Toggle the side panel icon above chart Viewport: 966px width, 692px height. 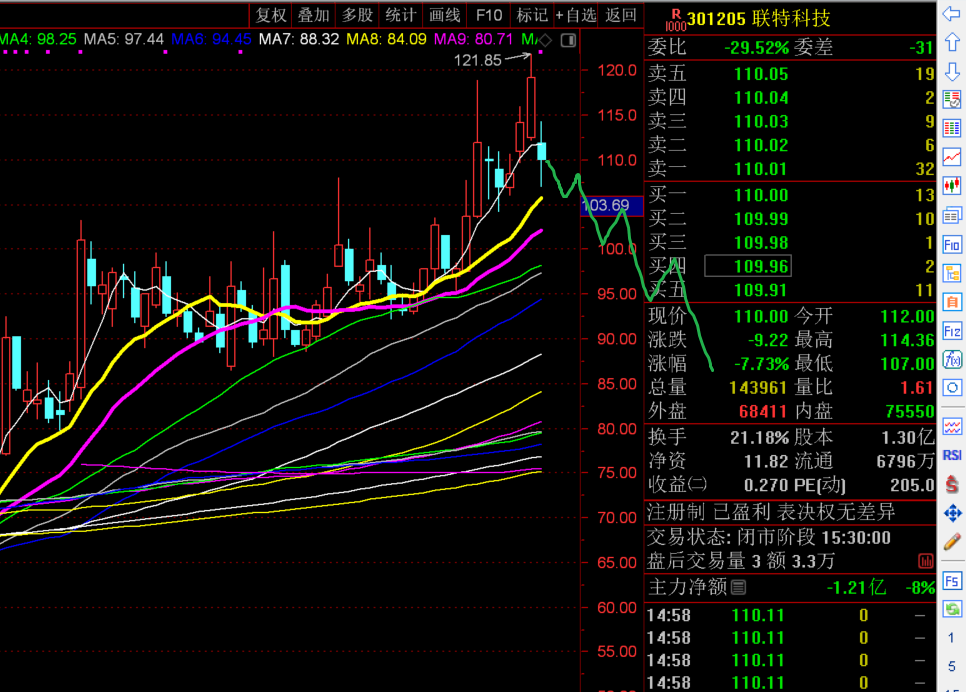click(x=568, y=41)
